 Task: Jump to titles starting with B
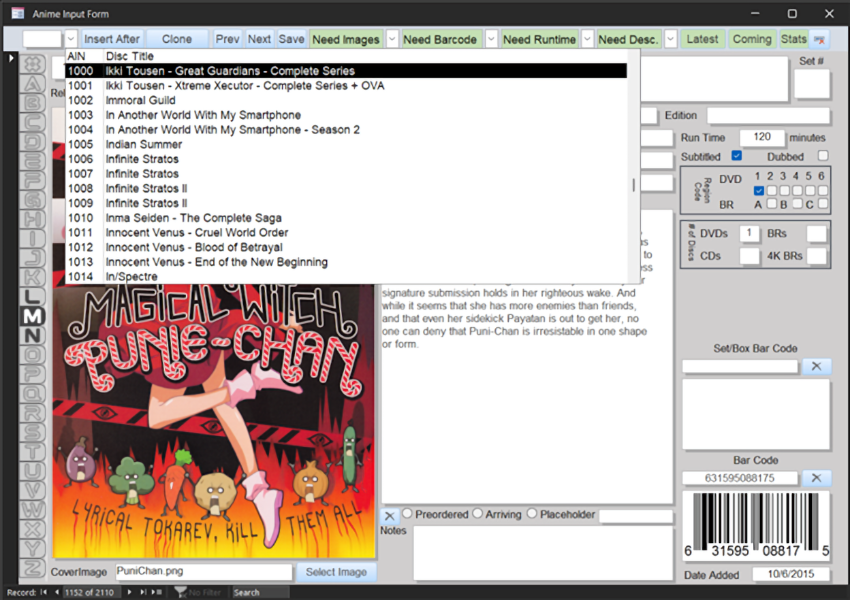(x=32, y=103)
